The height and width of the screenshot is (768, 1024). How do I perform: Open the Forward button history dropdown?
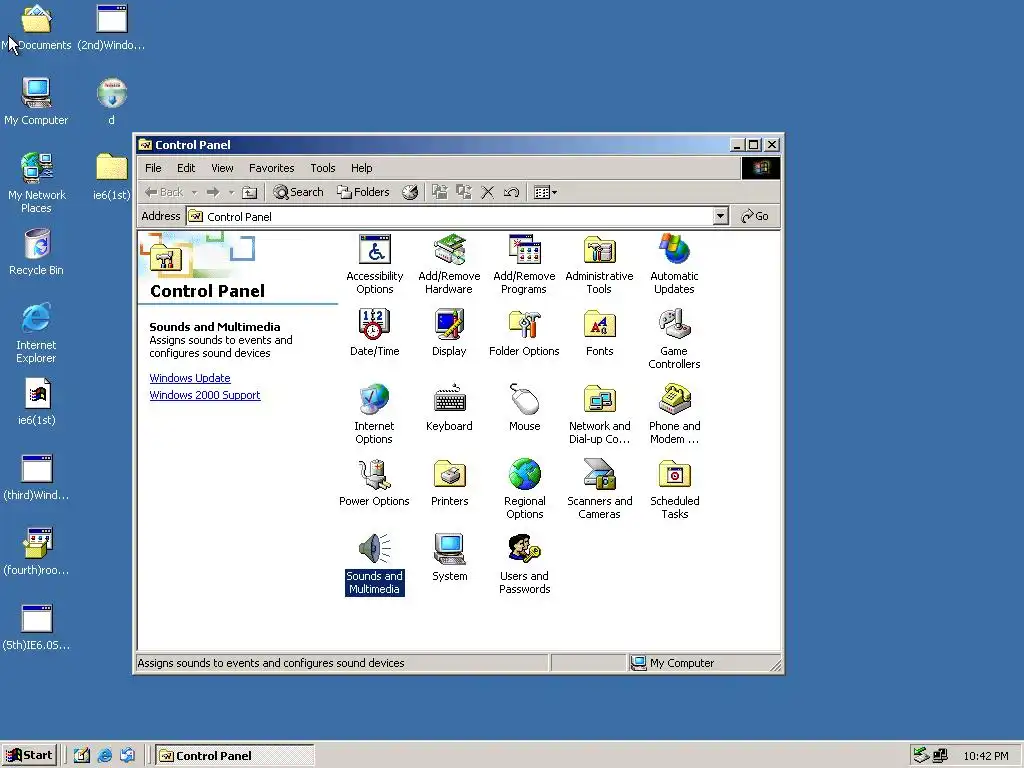click(x=231, y=193)
